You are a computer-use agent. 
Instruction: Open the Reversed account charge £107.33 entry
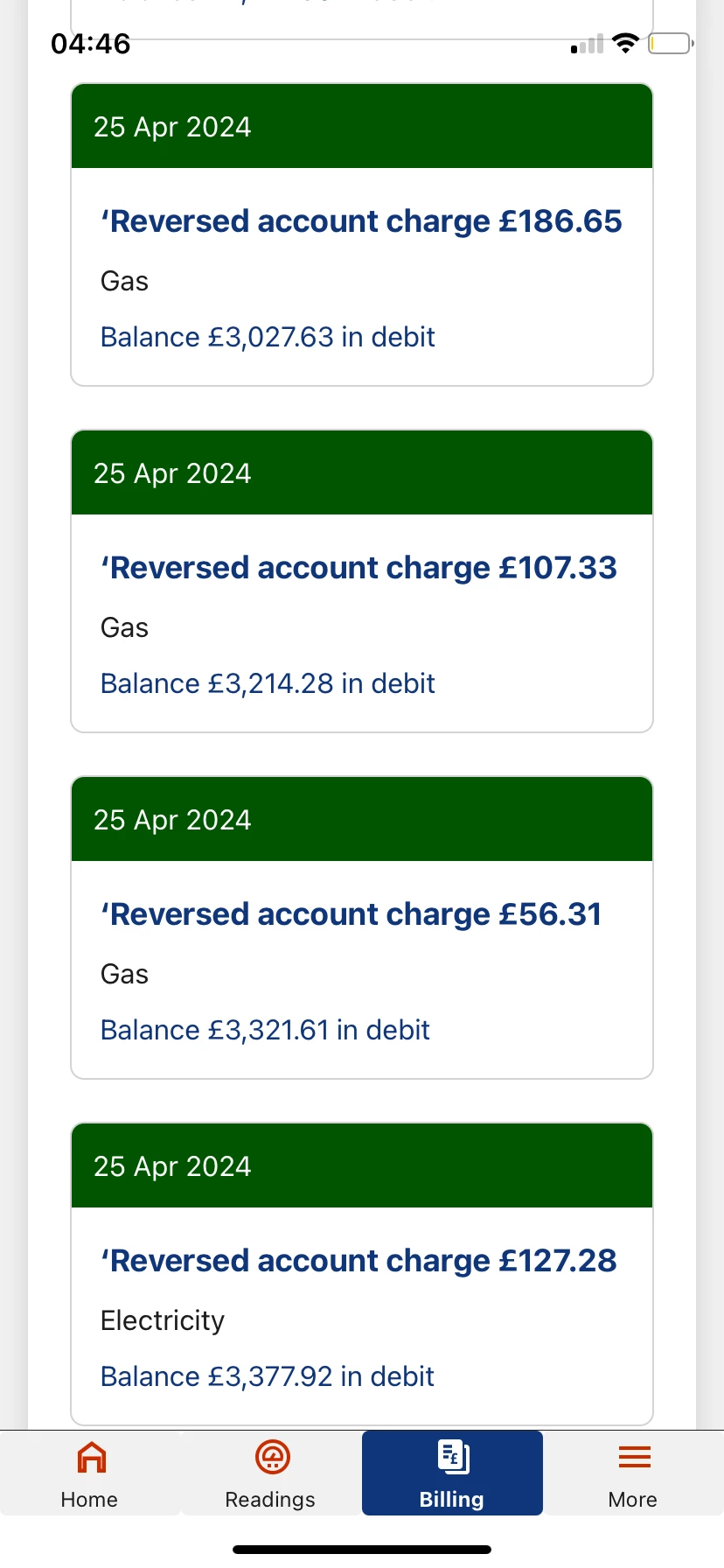(x=359, y=568)
